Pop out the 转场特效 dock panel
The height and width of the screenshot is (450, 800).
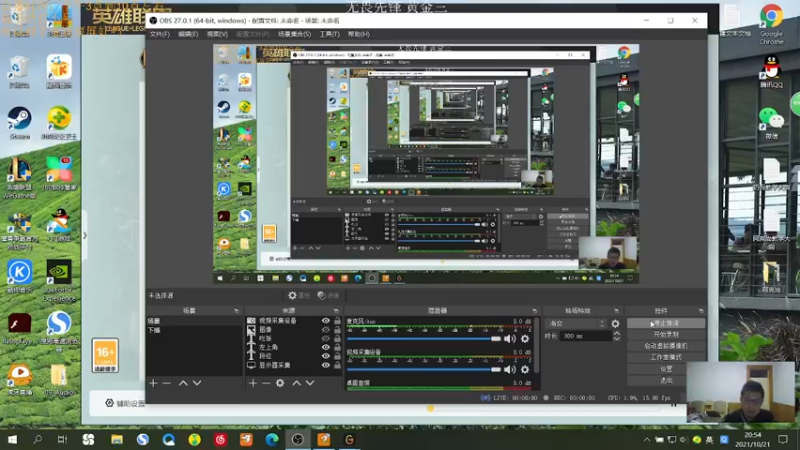tap(616, 311)
